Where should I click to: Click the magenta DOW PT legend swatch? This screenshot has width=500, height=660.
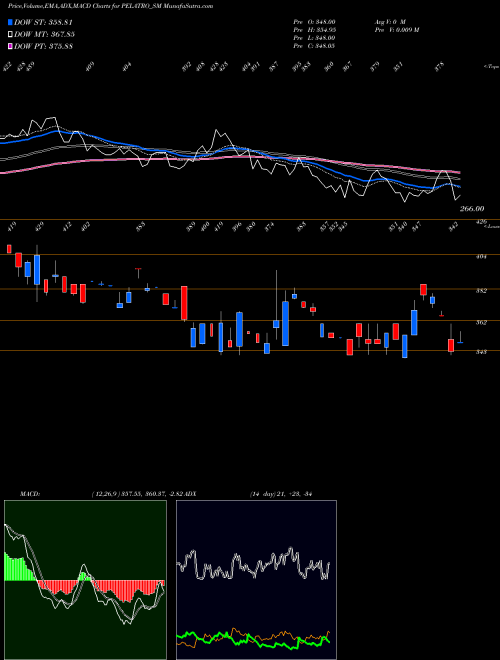pos(10,46)
